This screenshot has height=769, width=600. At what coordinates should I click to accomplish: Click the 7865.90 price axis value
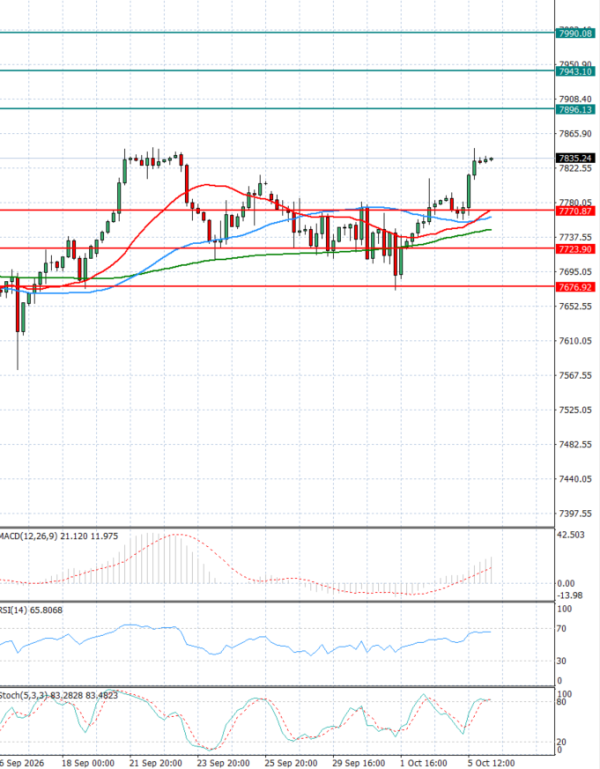coord(575,133)
